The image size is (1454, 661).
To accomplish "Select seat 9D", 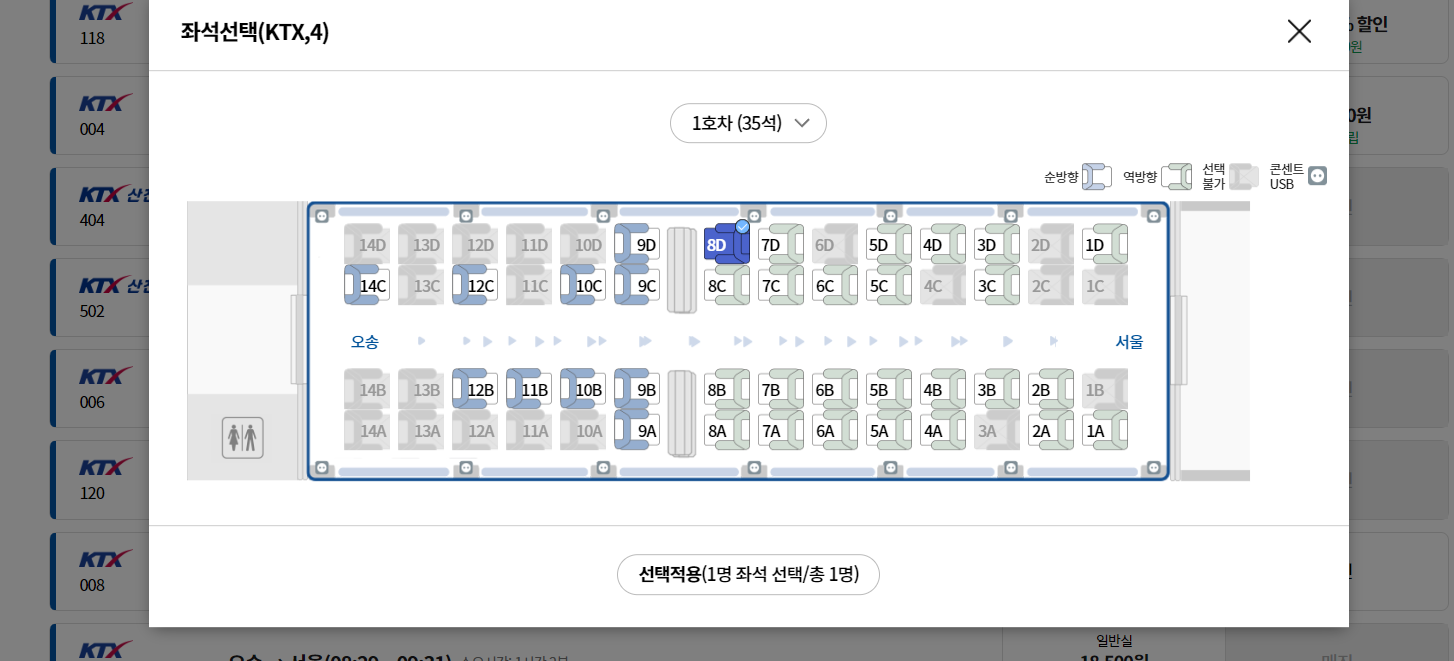I will (637, 245).
